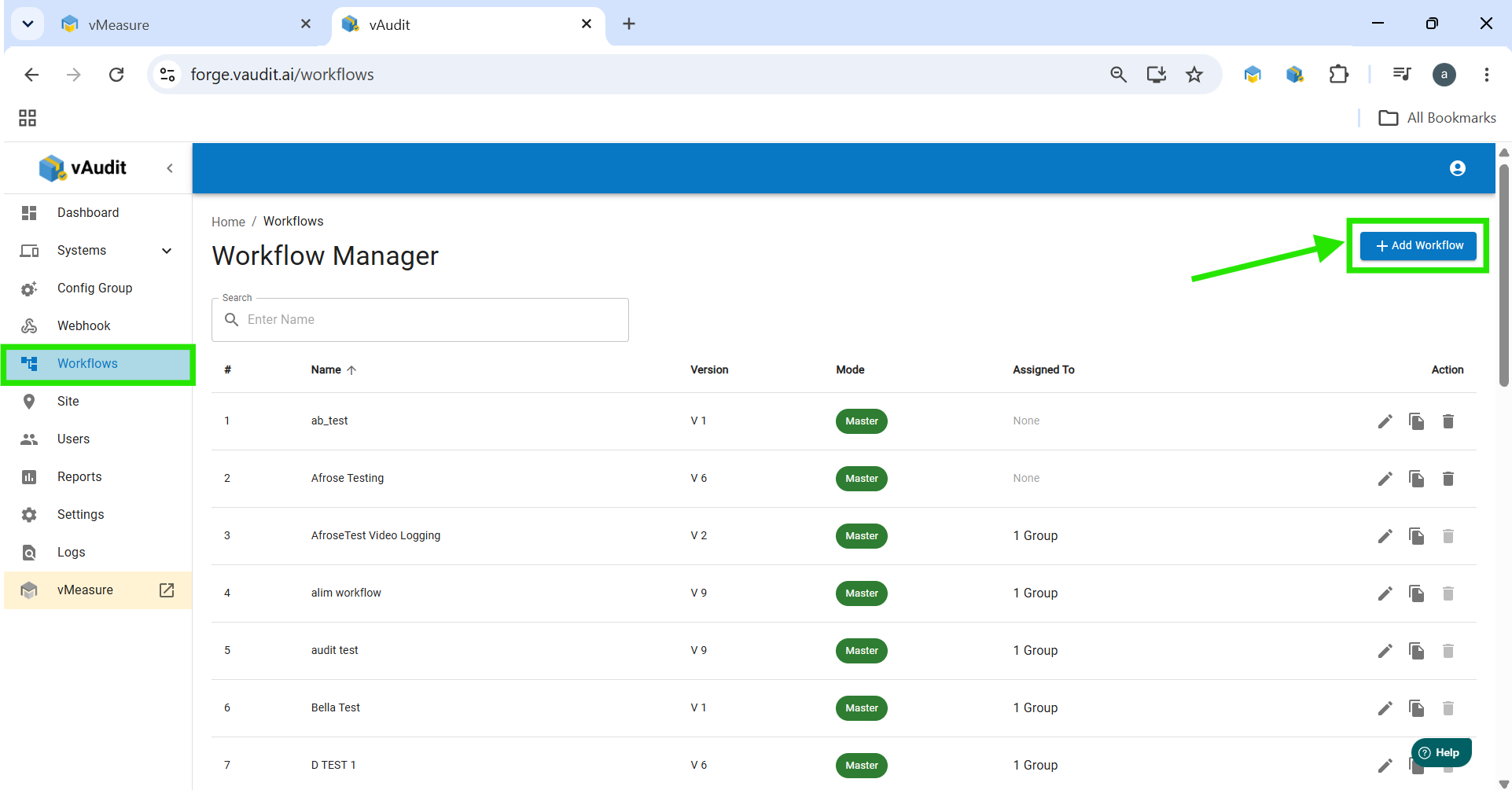Screen dimensions: 1512x790
Task: Open vMeasure external link
Action: (97, 590)
